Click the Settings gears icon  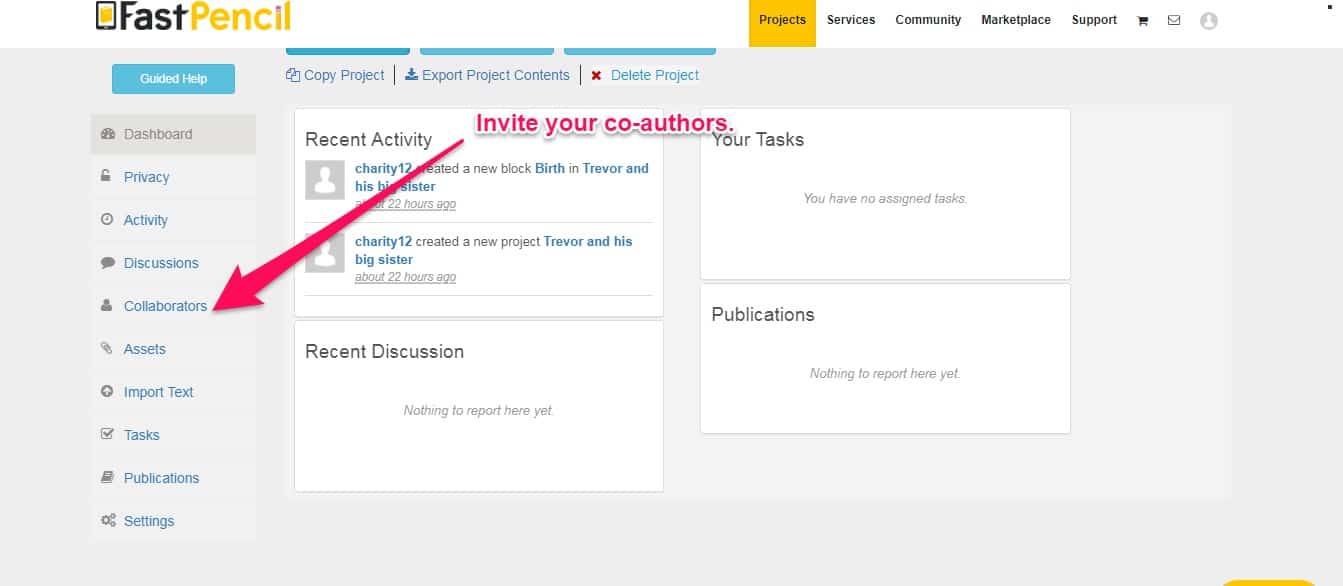pos(108,521)
